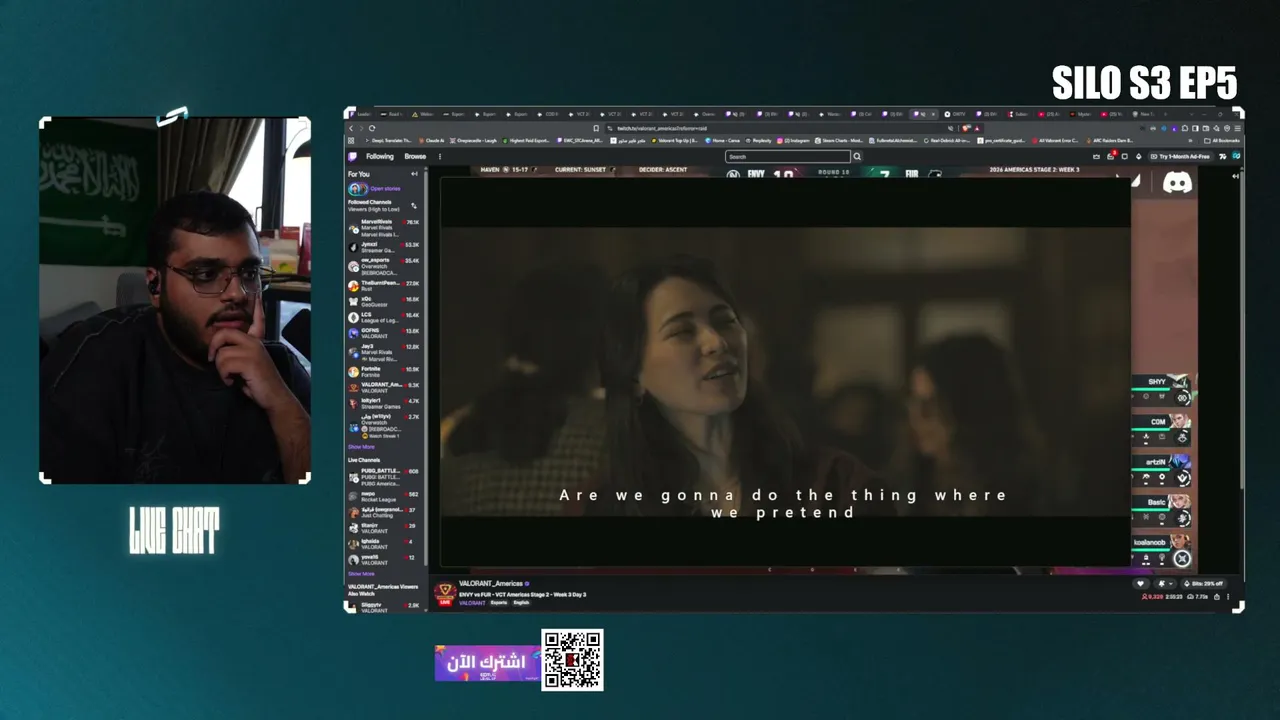Open the TheBurntPeanut followed channel
1280x720 pixels.
(384, 285)
